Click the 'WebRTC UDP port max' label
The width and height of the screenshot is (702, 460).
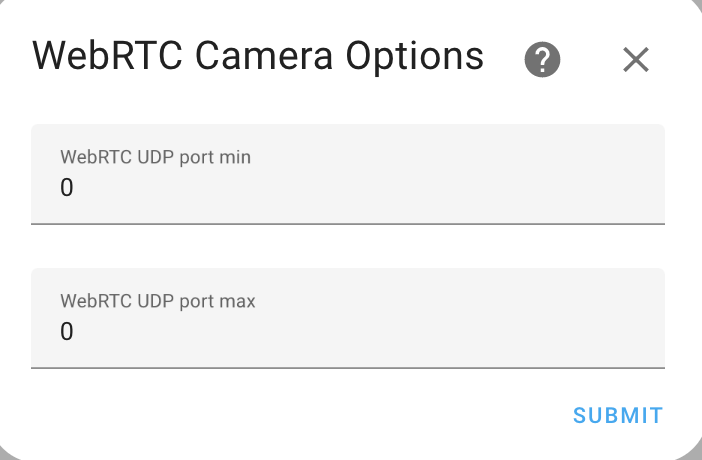point(158,301)
